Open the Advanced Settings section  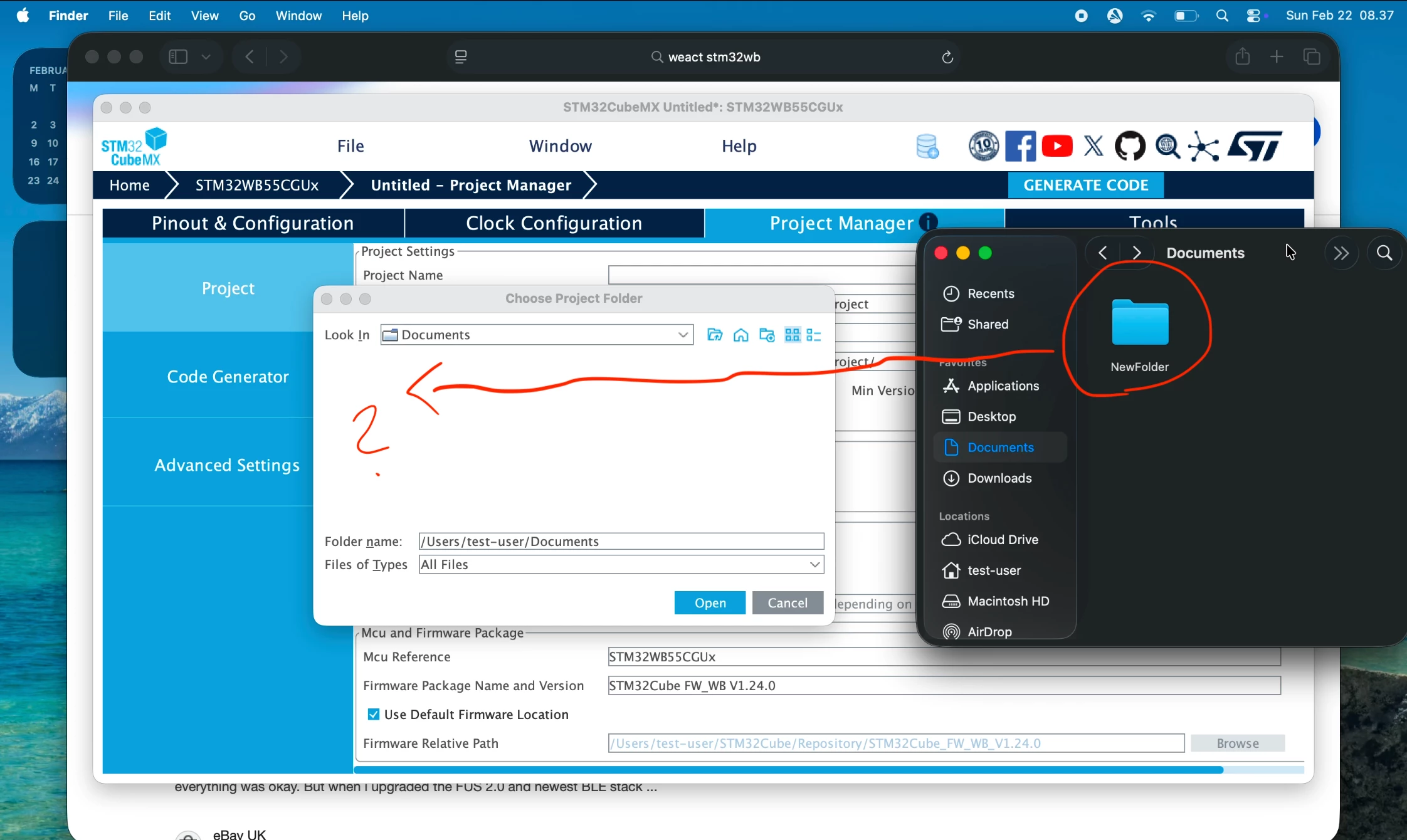(x=227, y=465)
